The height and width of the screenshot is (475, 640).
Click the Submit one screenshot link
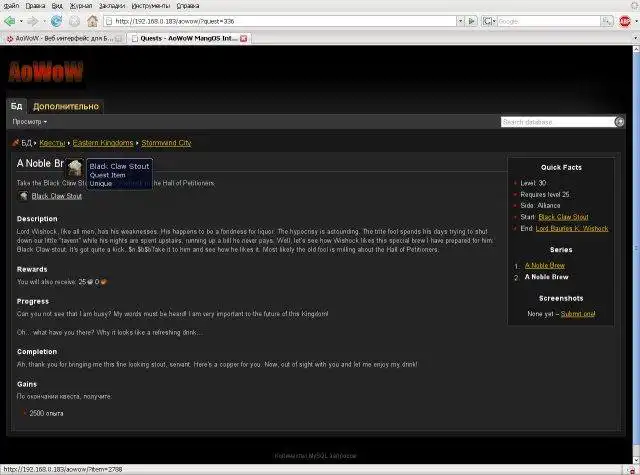point(578,314)
